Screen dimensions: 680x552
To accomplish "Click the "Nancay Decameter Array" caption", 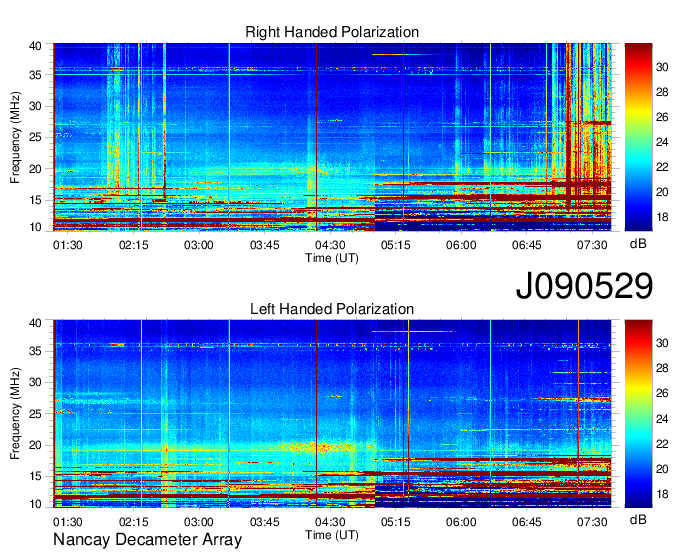I will pos(147,539).
